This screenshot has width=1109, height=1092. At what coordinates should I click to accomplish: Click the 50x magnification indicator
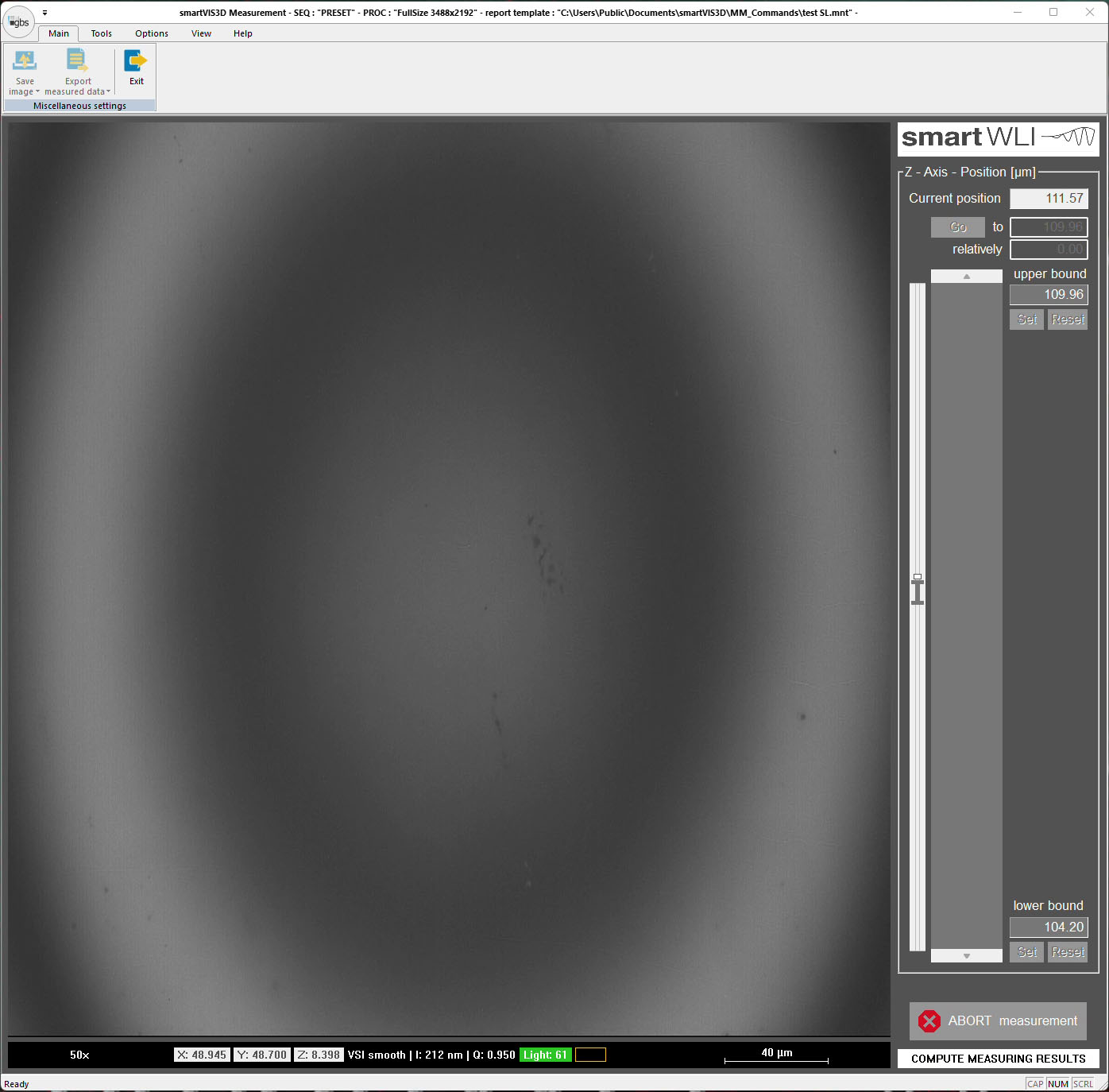point(79,1055)
